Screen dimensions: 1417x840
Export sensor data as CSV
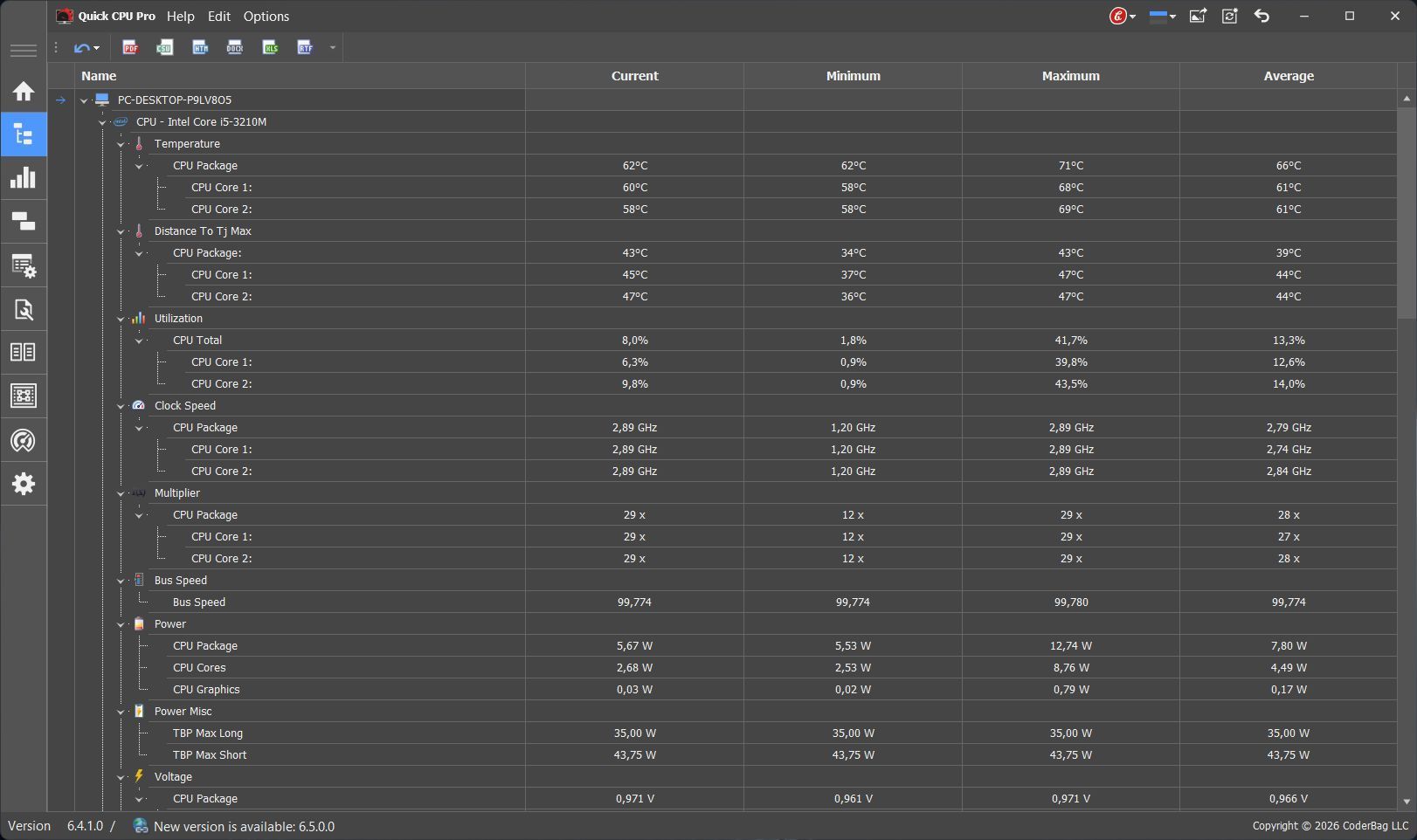(x=165, y=47)
